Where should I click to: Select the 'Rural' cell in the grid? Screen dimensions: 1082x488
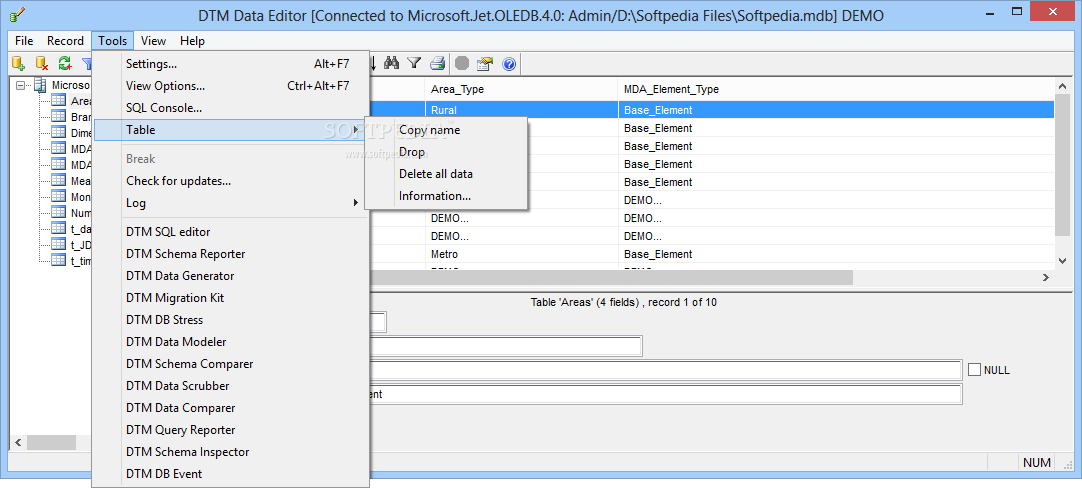click(522, 110)
